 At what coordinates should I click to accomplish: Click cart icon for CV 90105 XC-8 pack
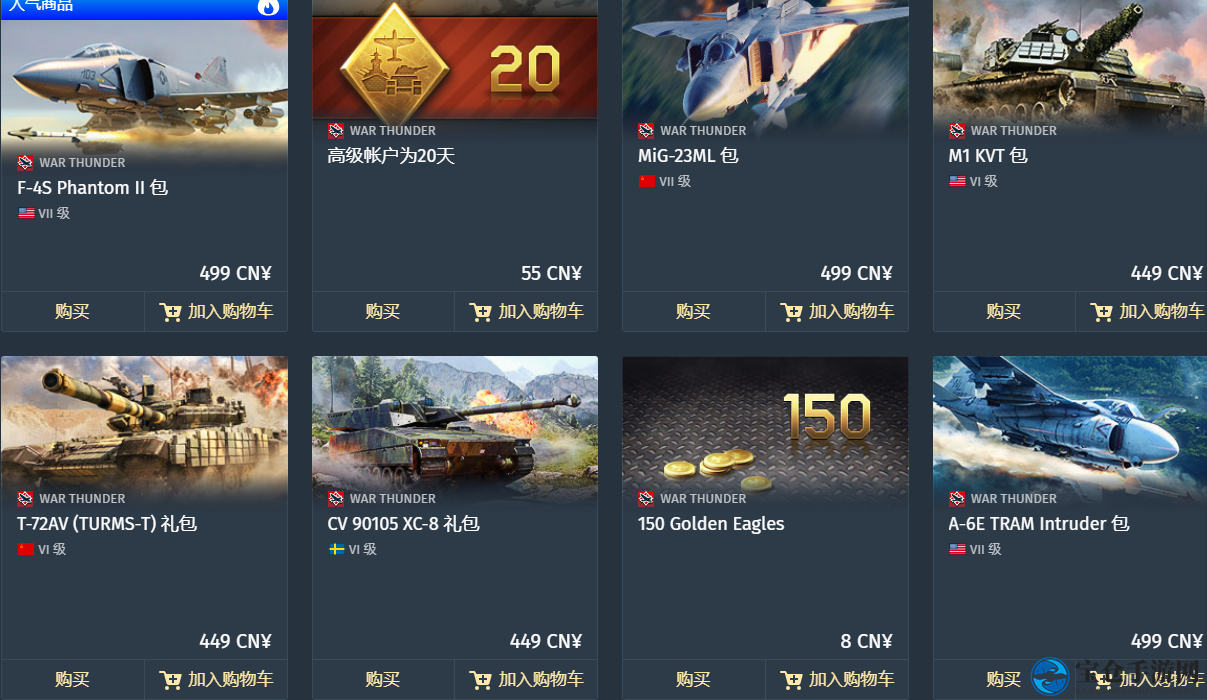pos(480,680)
